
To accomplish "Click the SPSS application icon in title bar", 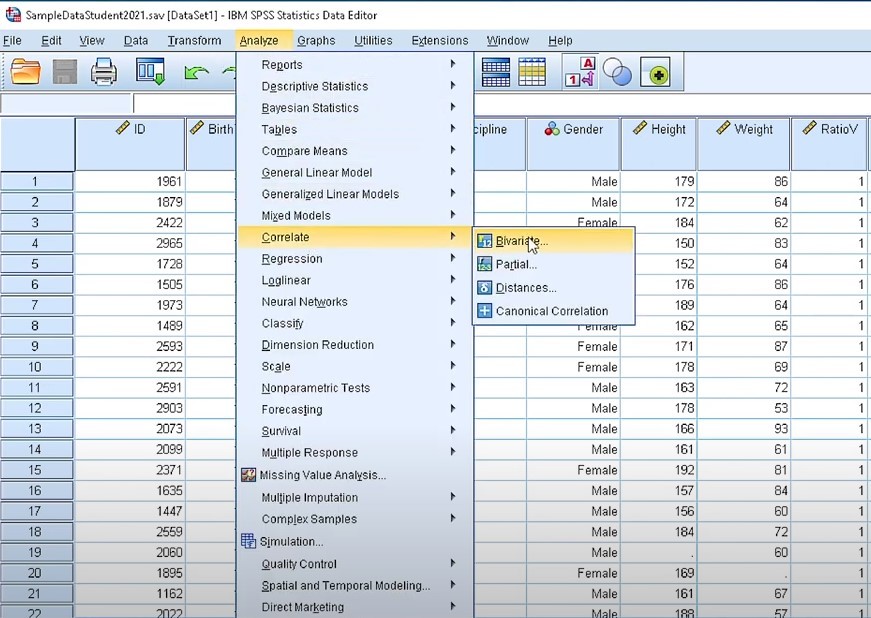I will point(13,14).
